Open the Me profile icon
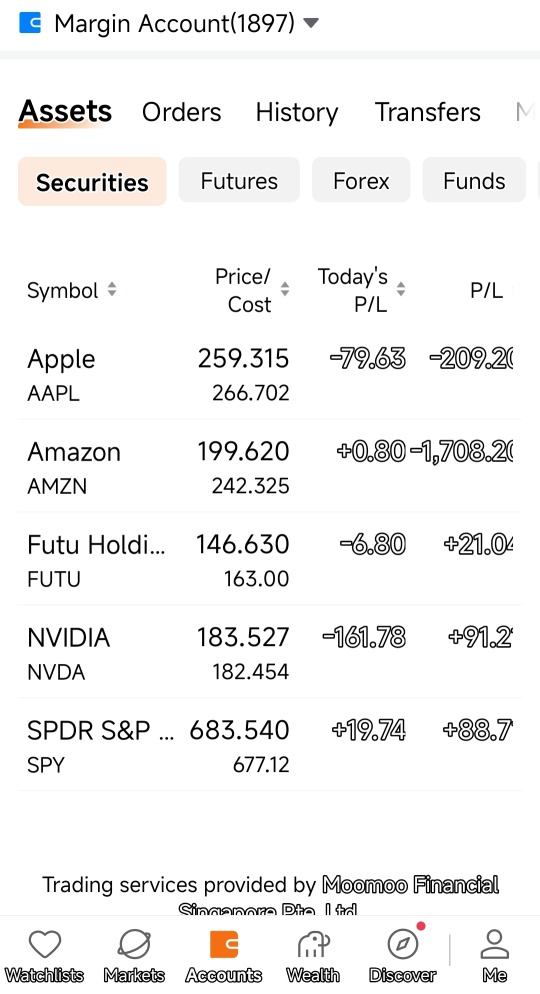 [494, 945]
